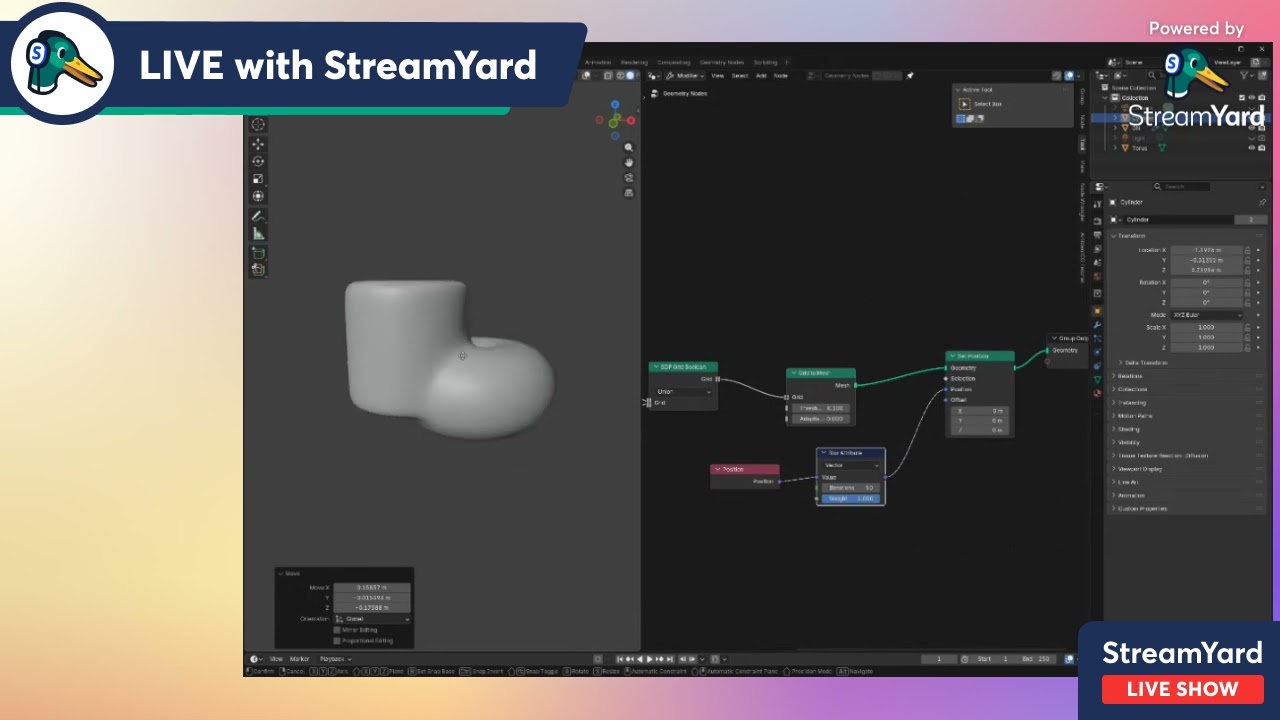Open the Material properties tab
The width and height of the screenshot is (1280, 720).
1097,393
